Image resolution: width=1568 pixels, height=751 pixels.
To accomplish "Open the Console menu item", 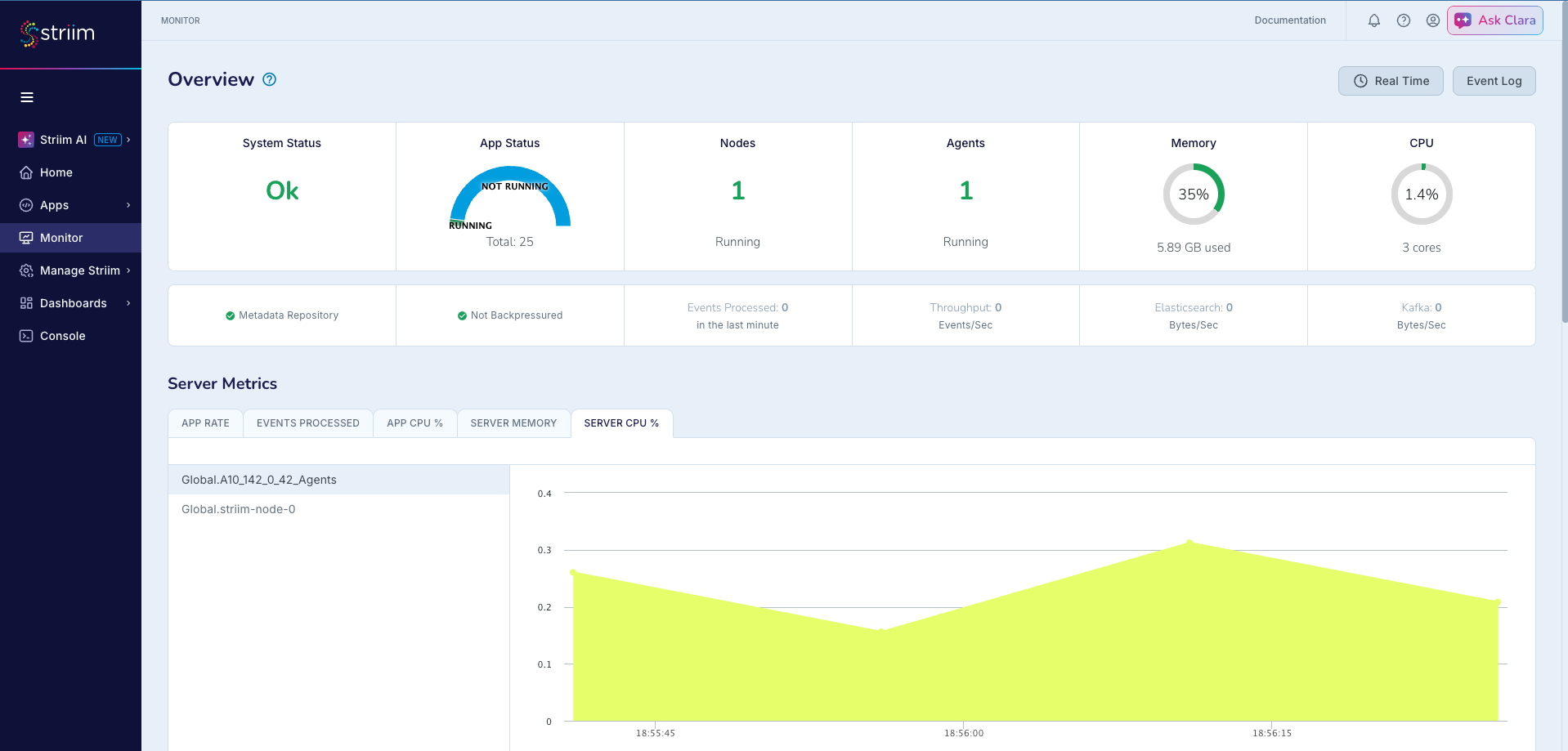I will pyautogui.click(x=70, y=336).
